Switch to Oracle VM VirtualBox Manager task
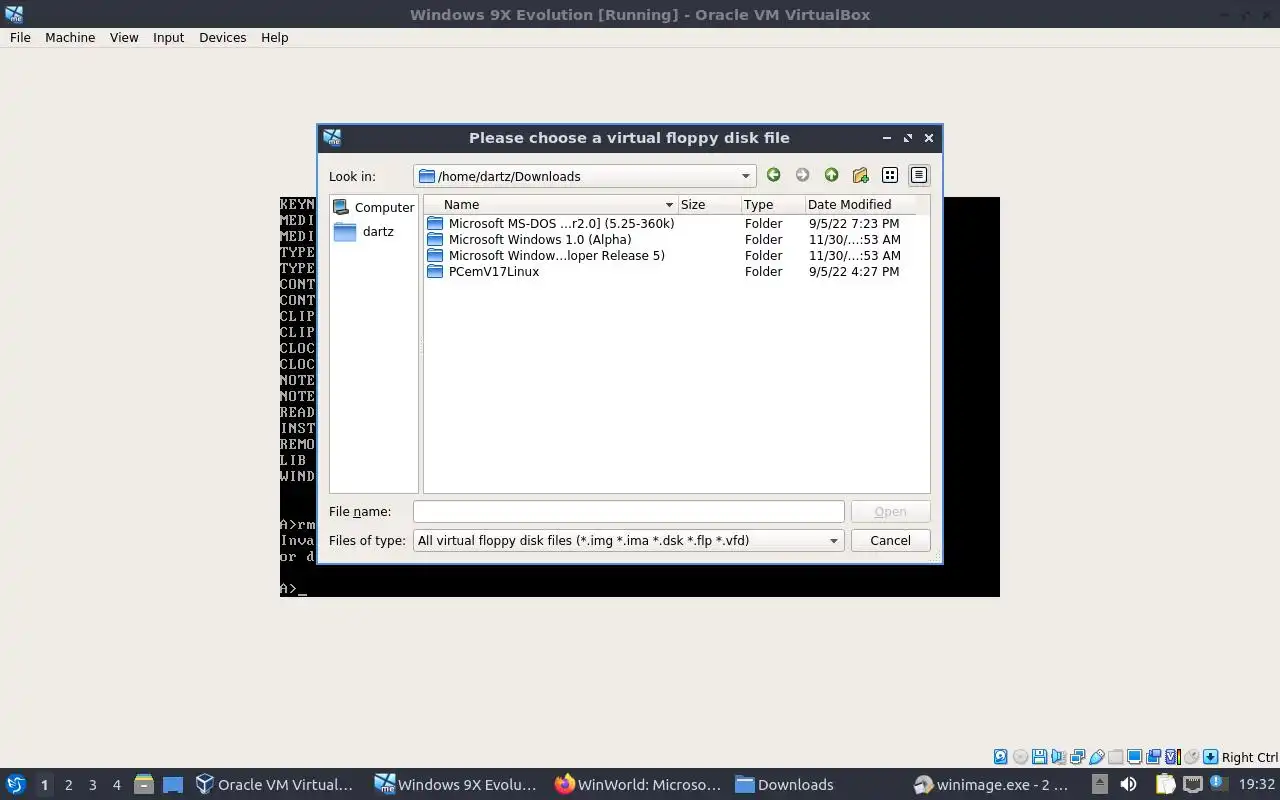This screenshot has width=1280, height=800. point(275,784)
